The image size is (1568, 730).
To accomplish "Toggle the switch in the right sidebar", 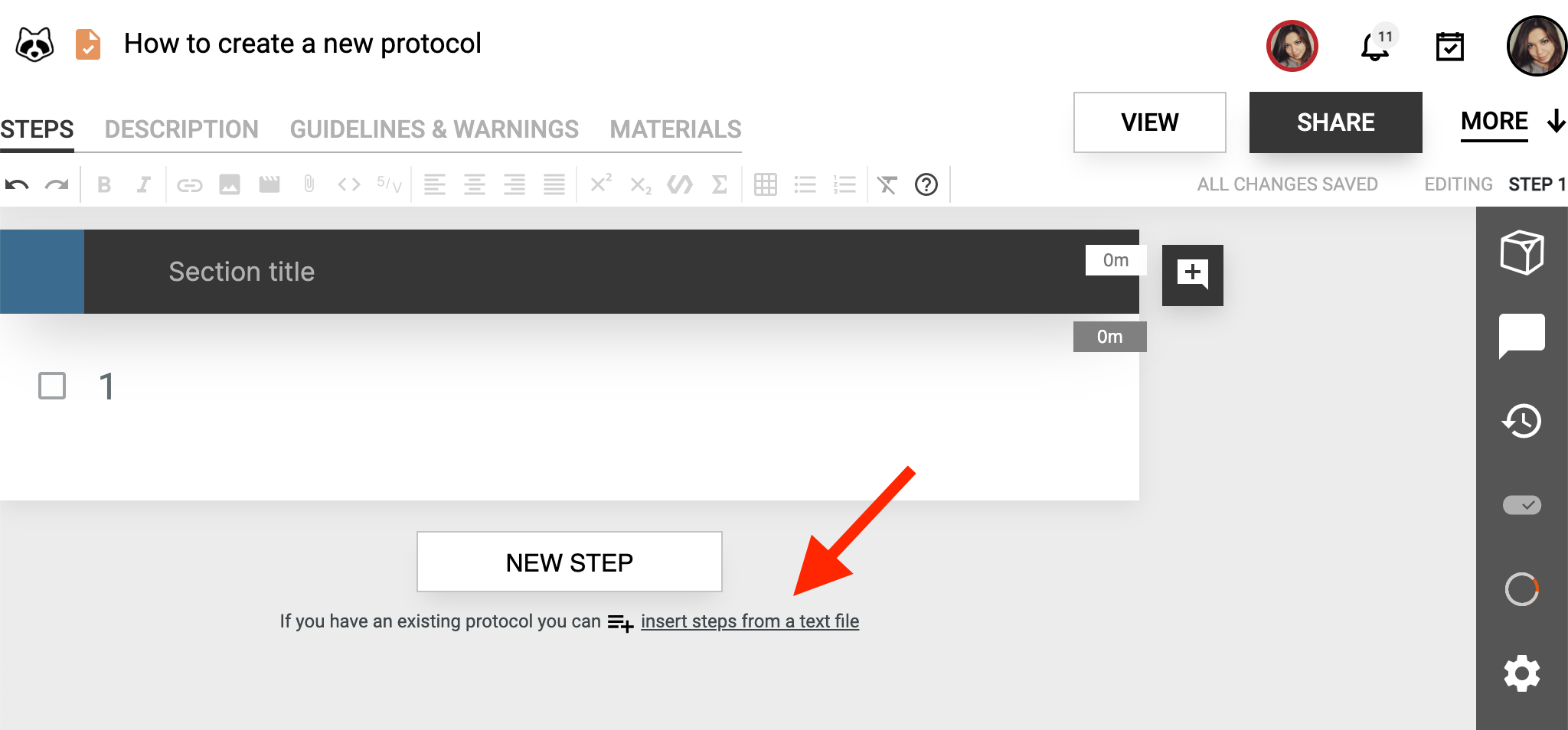I will click(1522, 505).
